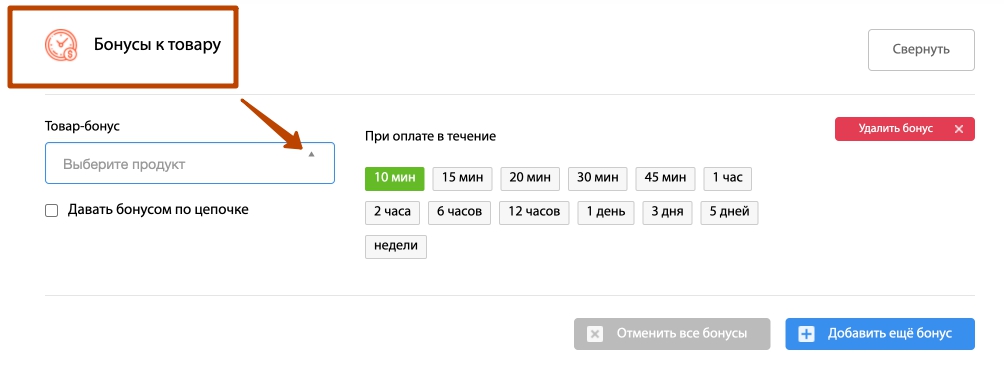
Task: Click Отменить все бонусы button
Action: [x=672, y=334]
